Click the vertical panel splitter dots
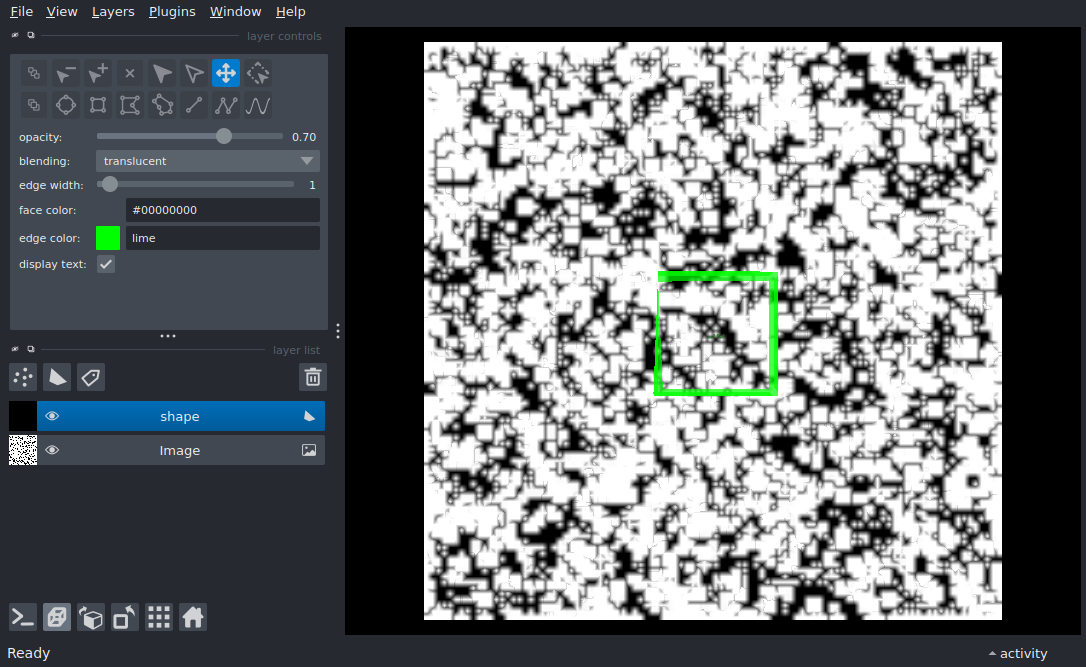Image resolution: width=1086 pixels, height=667 pixels. click(x=337, y=331)
